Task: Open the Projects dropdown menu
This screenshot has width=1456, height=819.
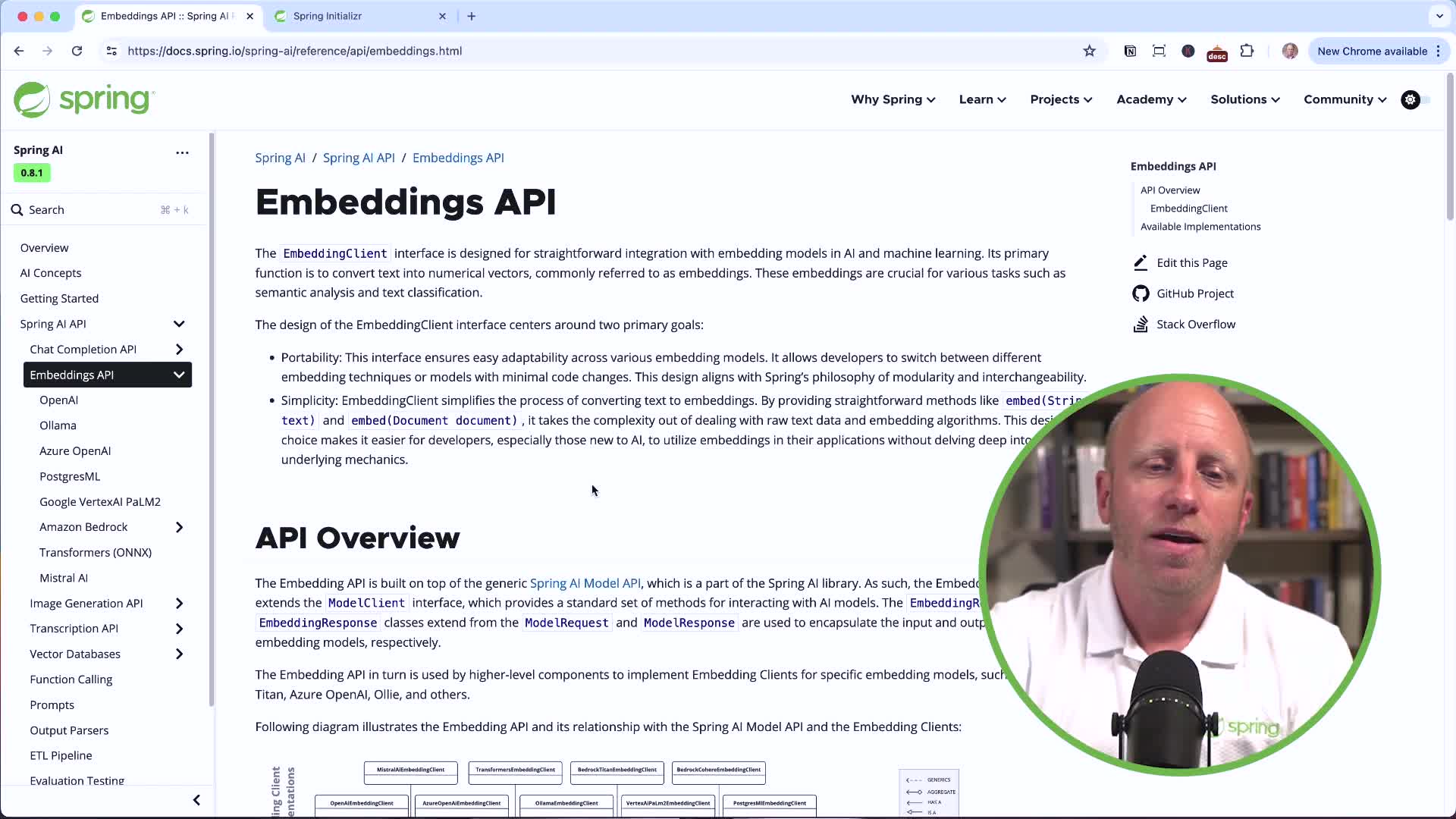Action: point(1061,99)
